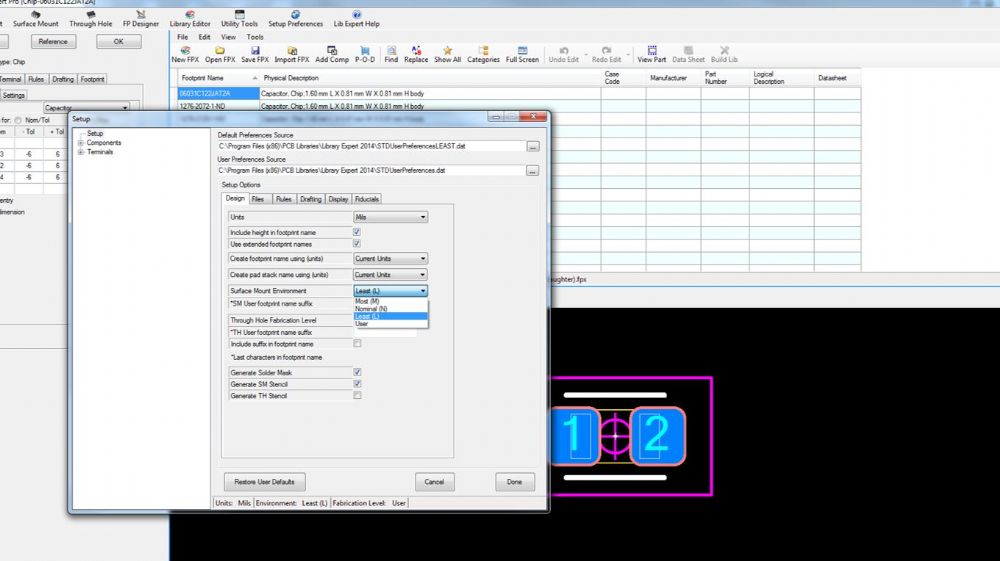Click the New FPX toolbar icon

185,51
